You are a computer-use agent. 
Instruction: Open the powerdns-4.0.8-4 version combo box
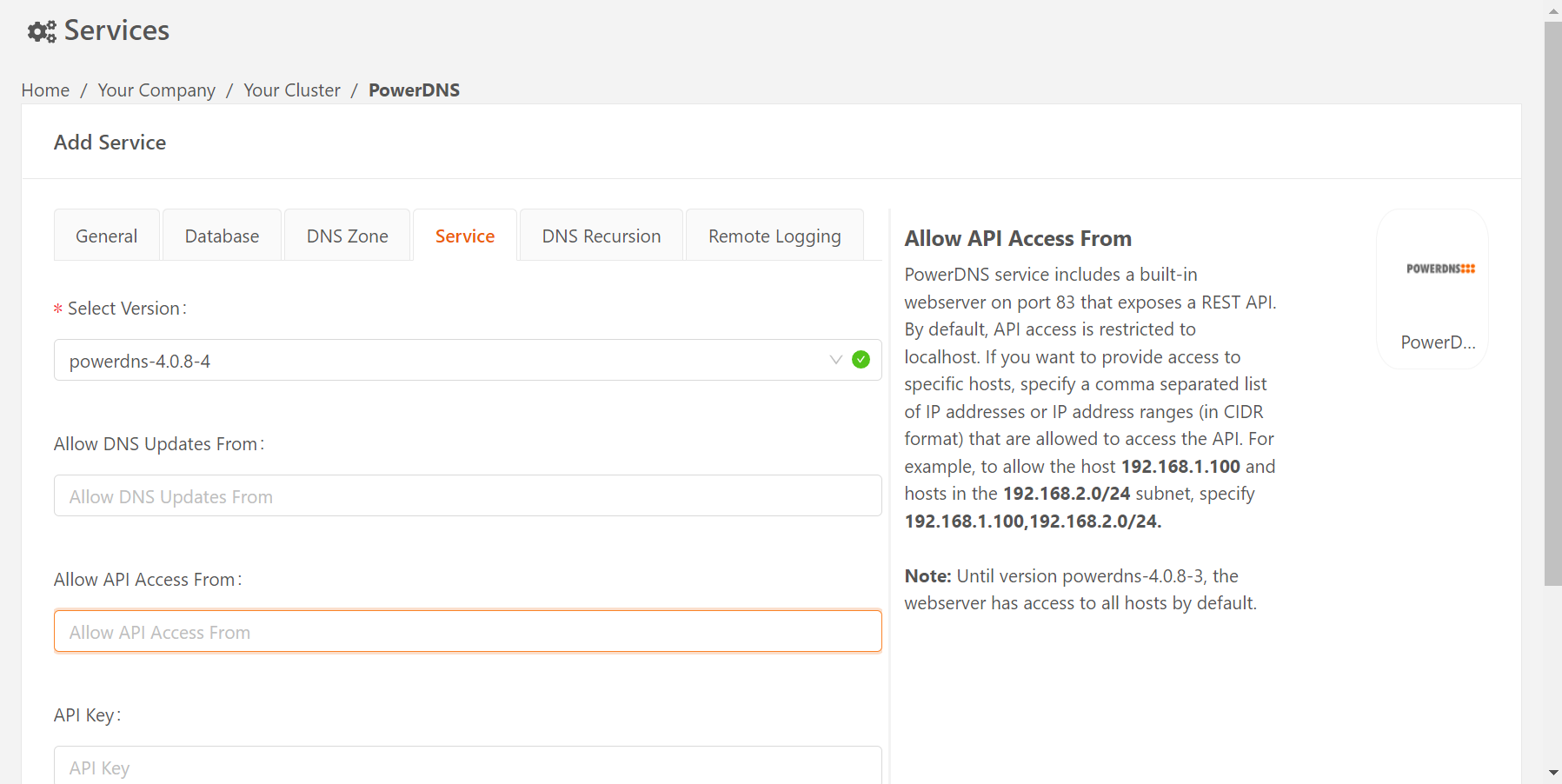click(x=468, y=360)
